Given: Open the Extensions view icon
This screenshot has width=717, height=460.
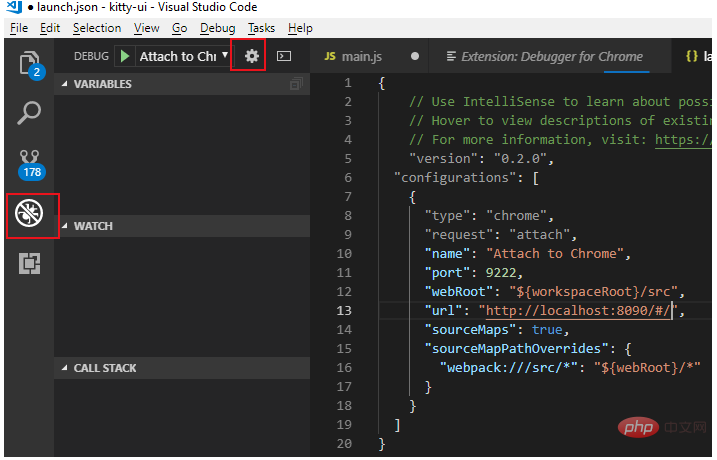Looking at the screenshot, I should 29,265.
